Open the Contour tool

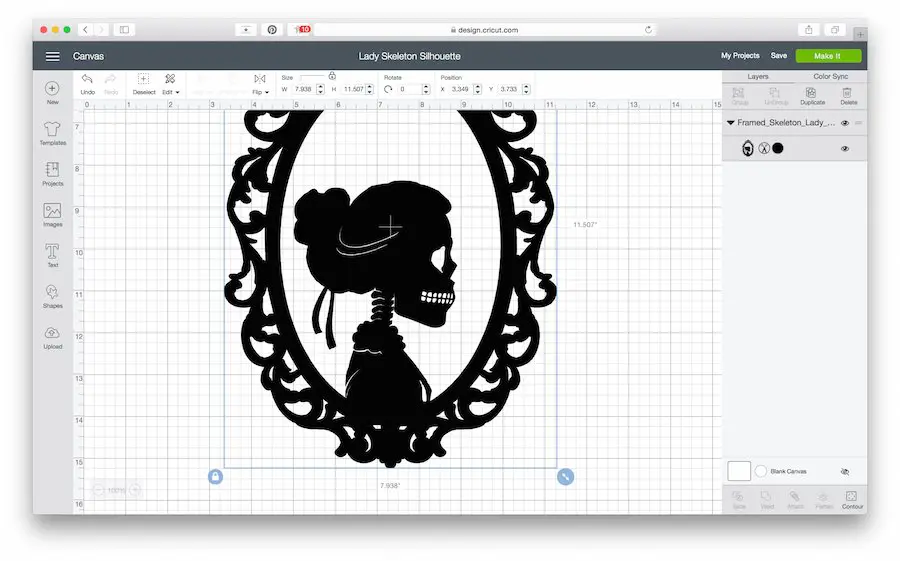852,499
